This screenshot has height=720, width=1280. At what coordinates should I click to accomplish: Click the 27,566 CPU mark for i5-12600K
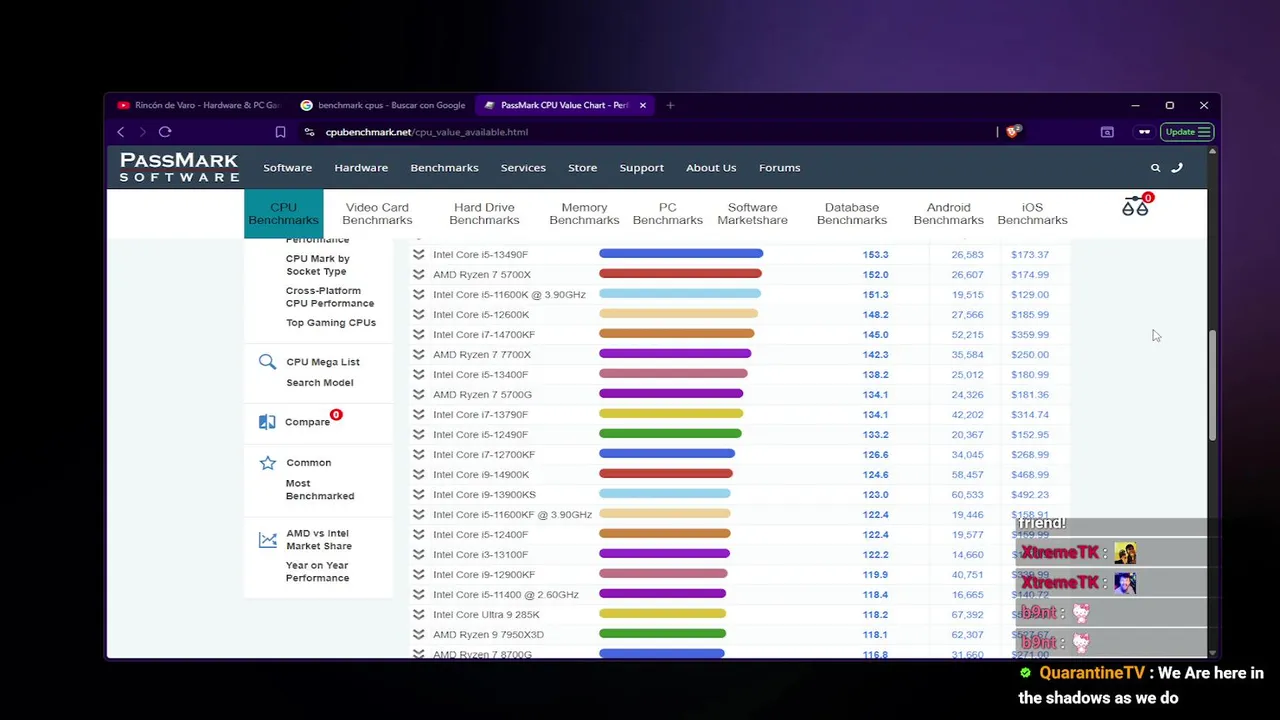pyautogui.click(x=967, y=315)
